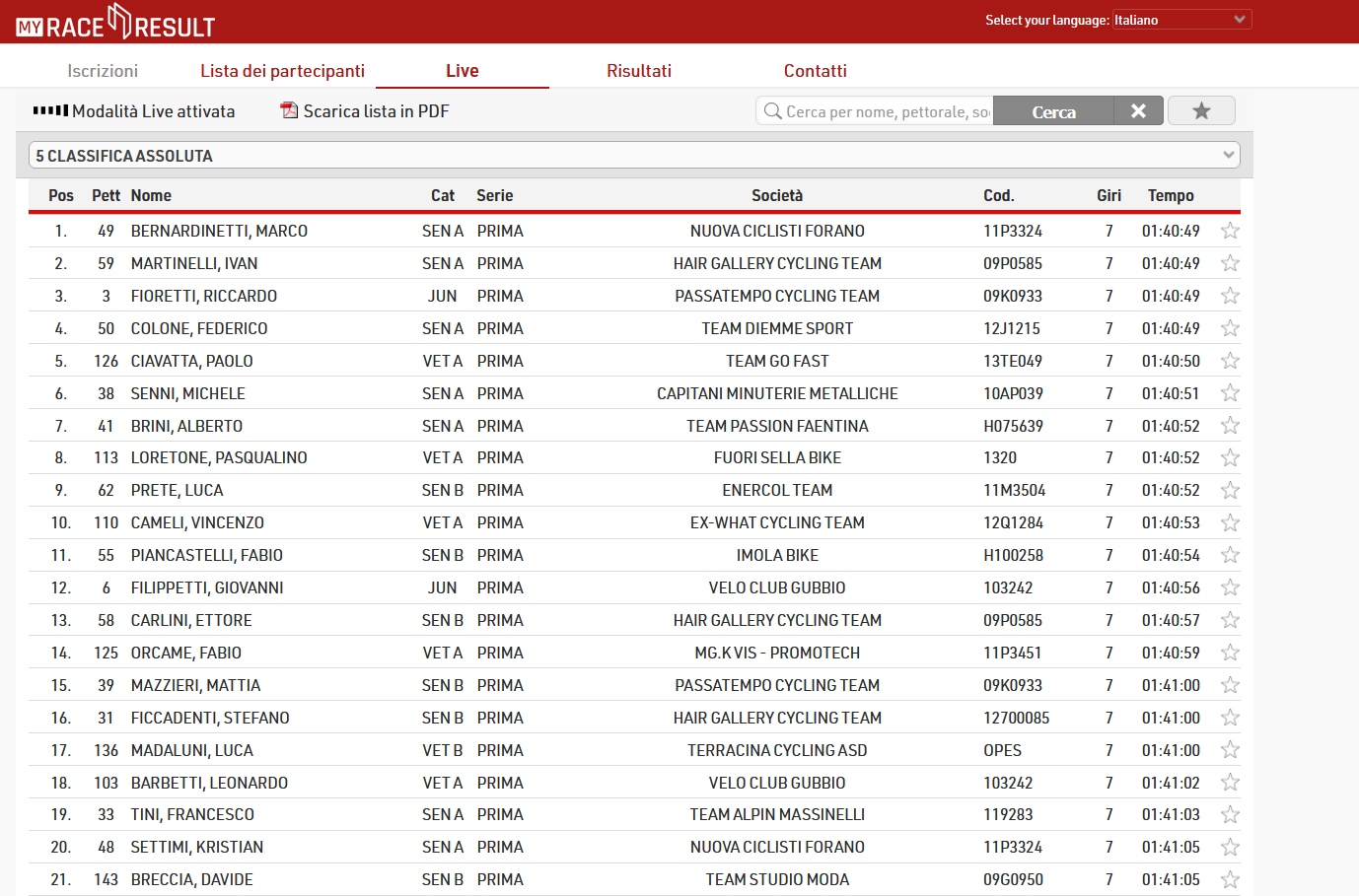Star CAMELI, VINCENZO as favorite
The image size is (1359, 896).
1230,522
